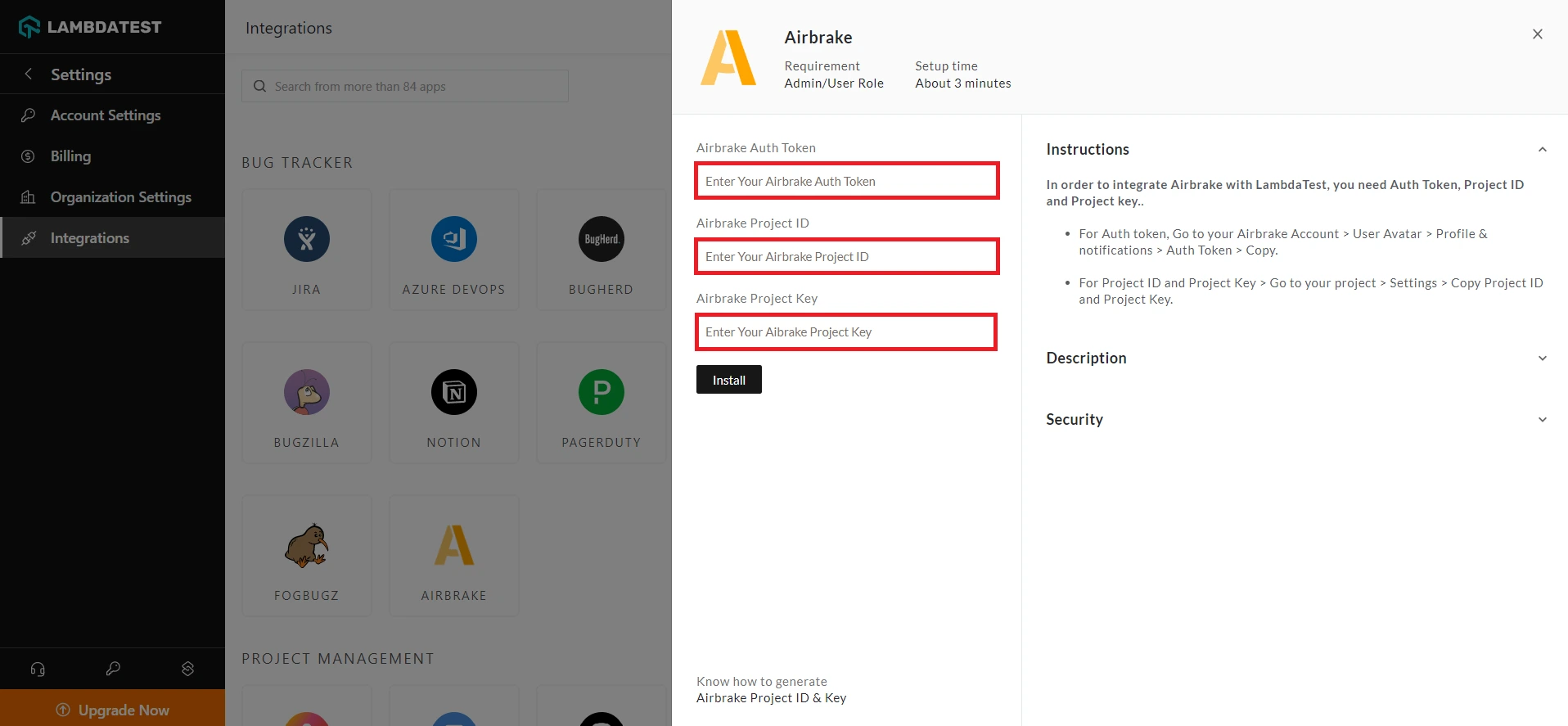Click the Airbrake Auth Token field
1568x726 pixels.
coord(847,181)
